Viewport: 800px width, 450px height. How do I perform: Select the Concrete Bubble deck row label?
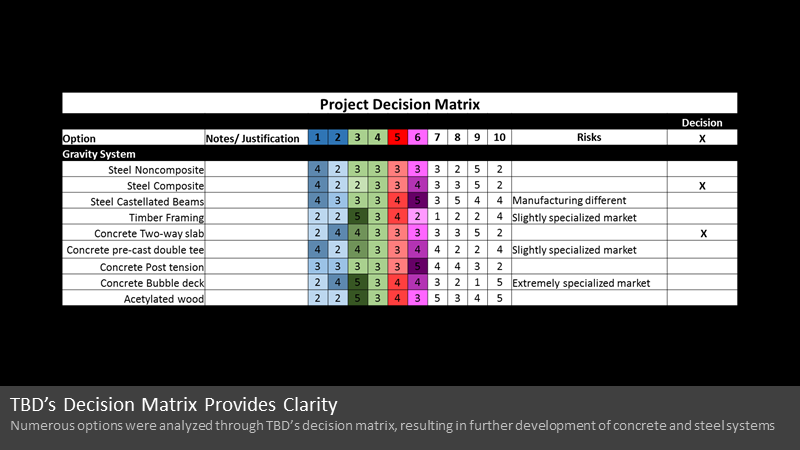(152, 283)
